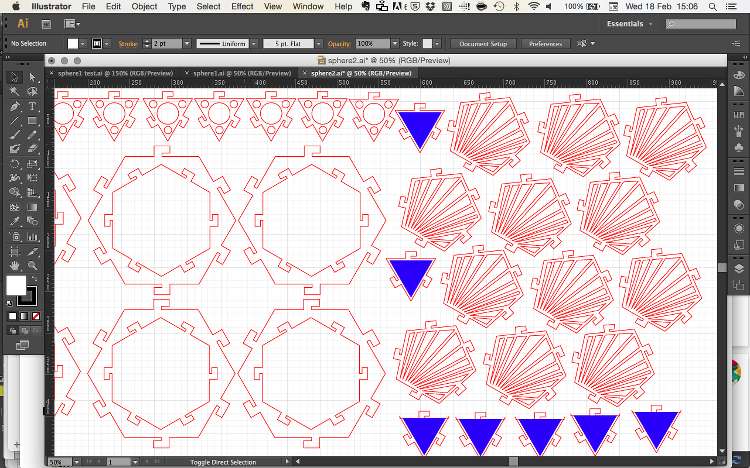Set paint mode to Gradient

click(x=24, y=316)
